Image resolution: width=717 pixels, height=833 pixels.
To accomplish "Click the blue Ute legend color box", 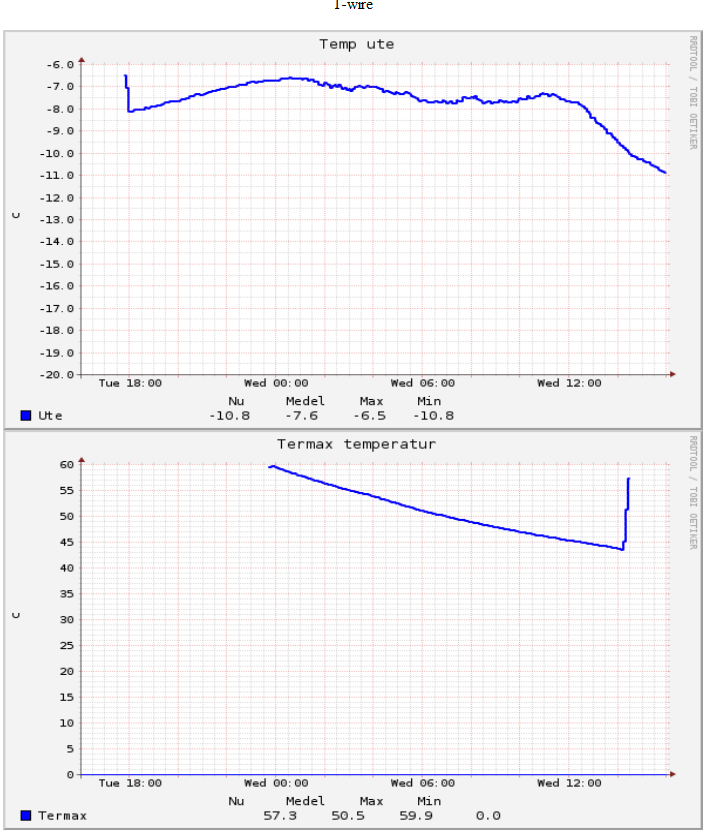I will [x=26, y=415].
